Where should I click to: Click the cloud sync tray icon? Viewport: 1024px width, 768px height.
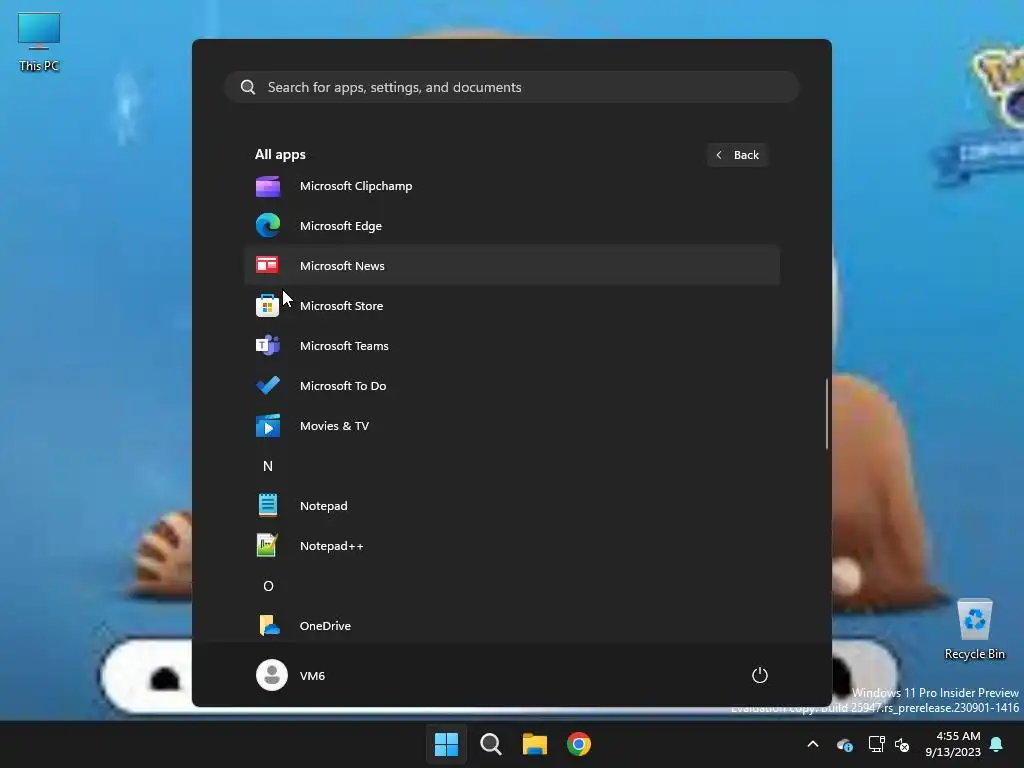pos(844,744)
